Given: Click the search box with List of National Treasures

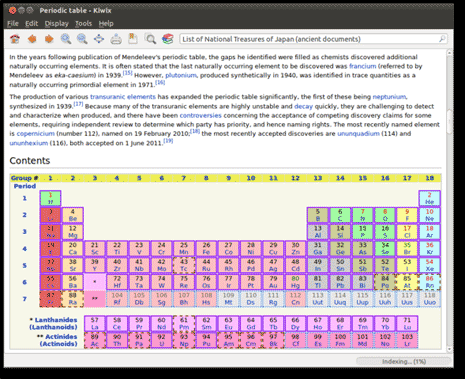Looking at the screenshot, I should [314, 39].
